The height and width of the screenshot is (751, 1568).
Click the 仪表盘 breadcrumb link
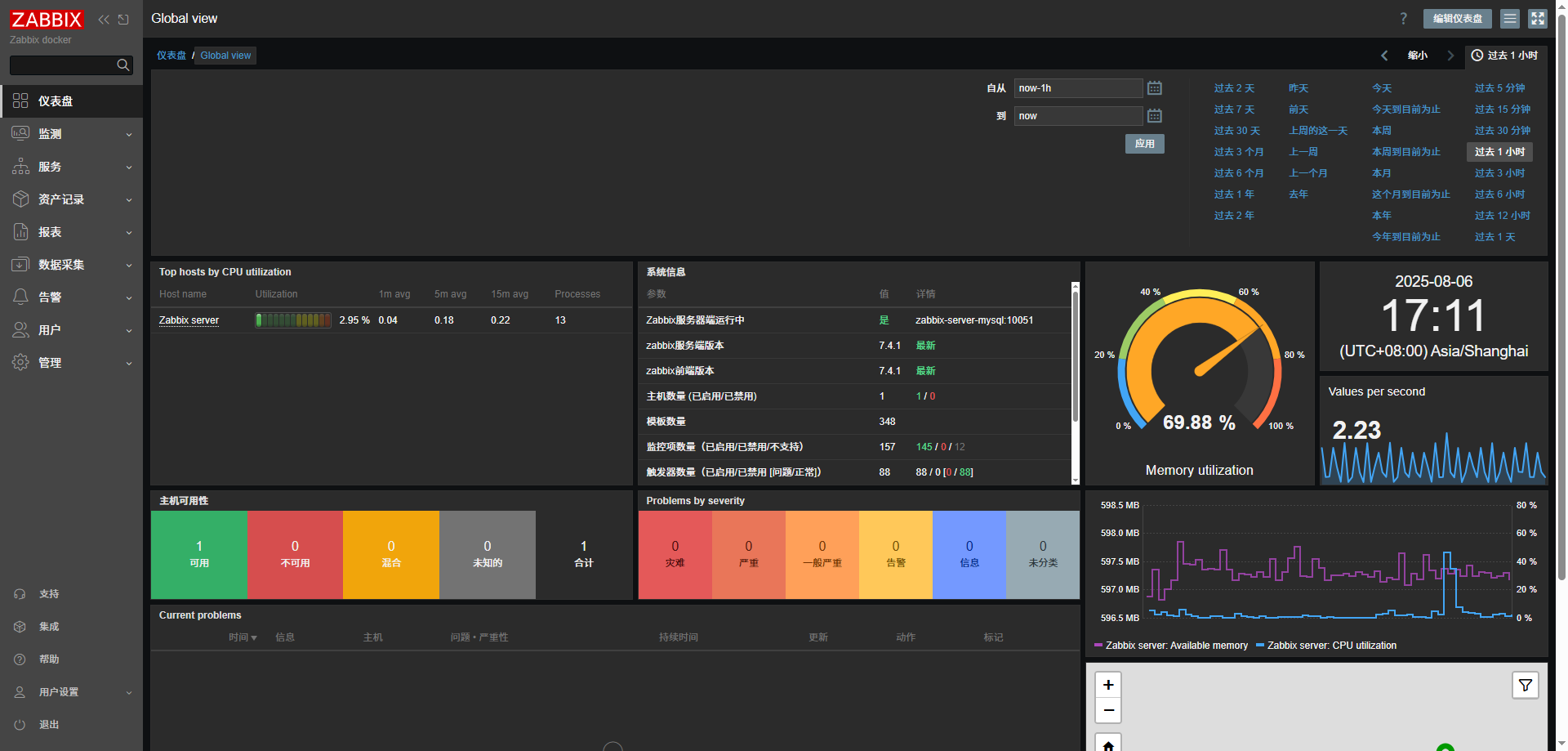(171, 56)
